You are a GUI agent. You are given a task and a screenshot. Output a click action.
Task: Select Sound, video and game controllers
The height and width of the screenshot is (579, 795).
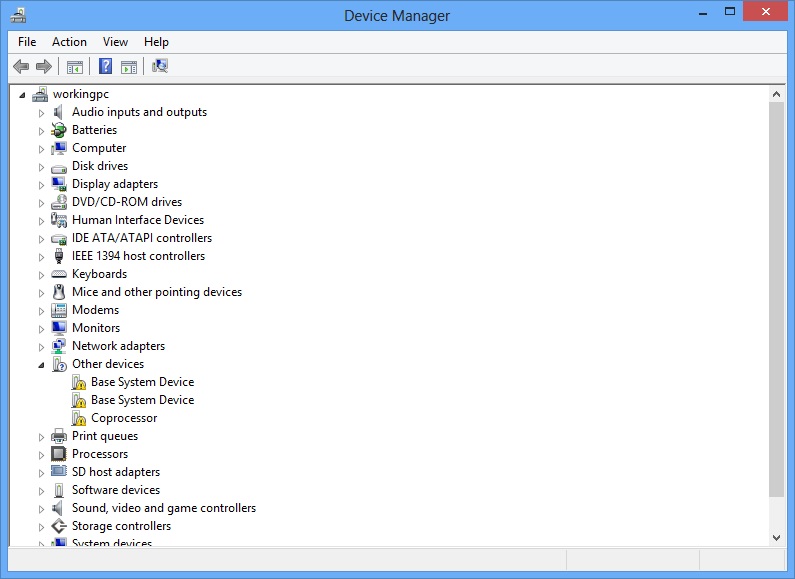(163, 508)
